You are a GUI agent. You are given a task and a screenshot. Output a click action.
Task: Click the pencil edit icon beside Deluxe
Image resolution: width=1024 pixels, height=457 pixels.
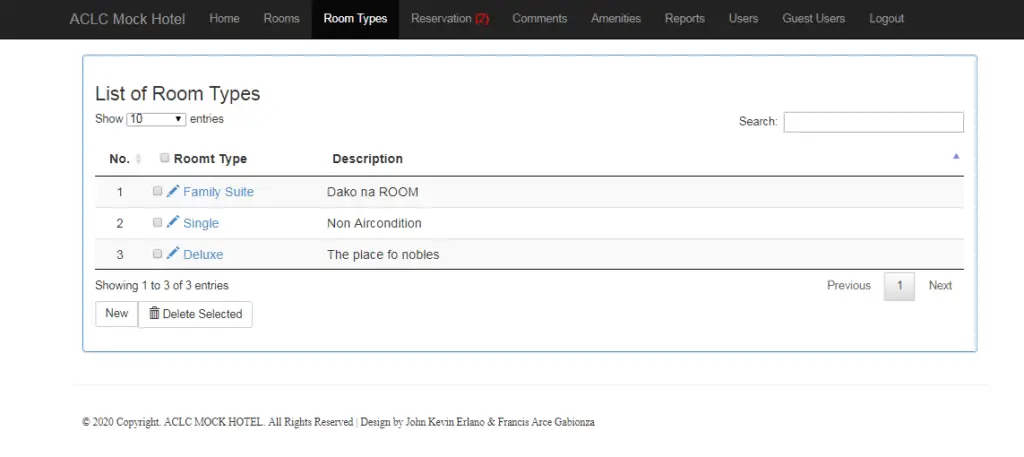tap(173, 253)
